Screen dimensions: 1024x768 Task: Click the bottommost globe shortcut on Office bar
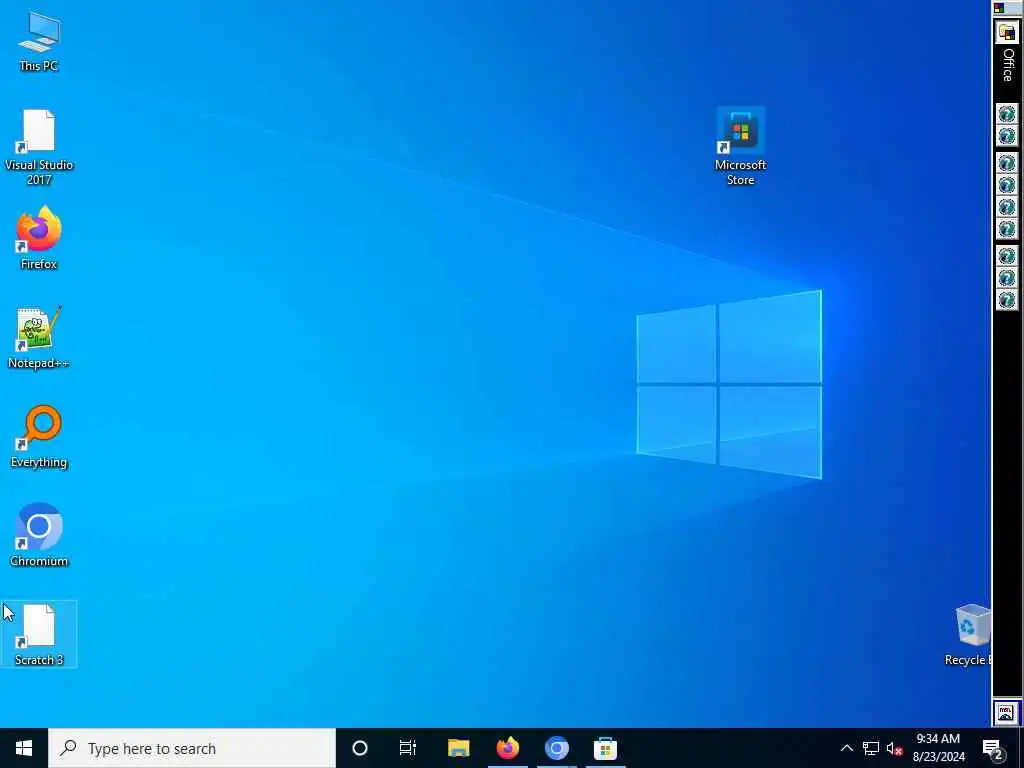1007,300
